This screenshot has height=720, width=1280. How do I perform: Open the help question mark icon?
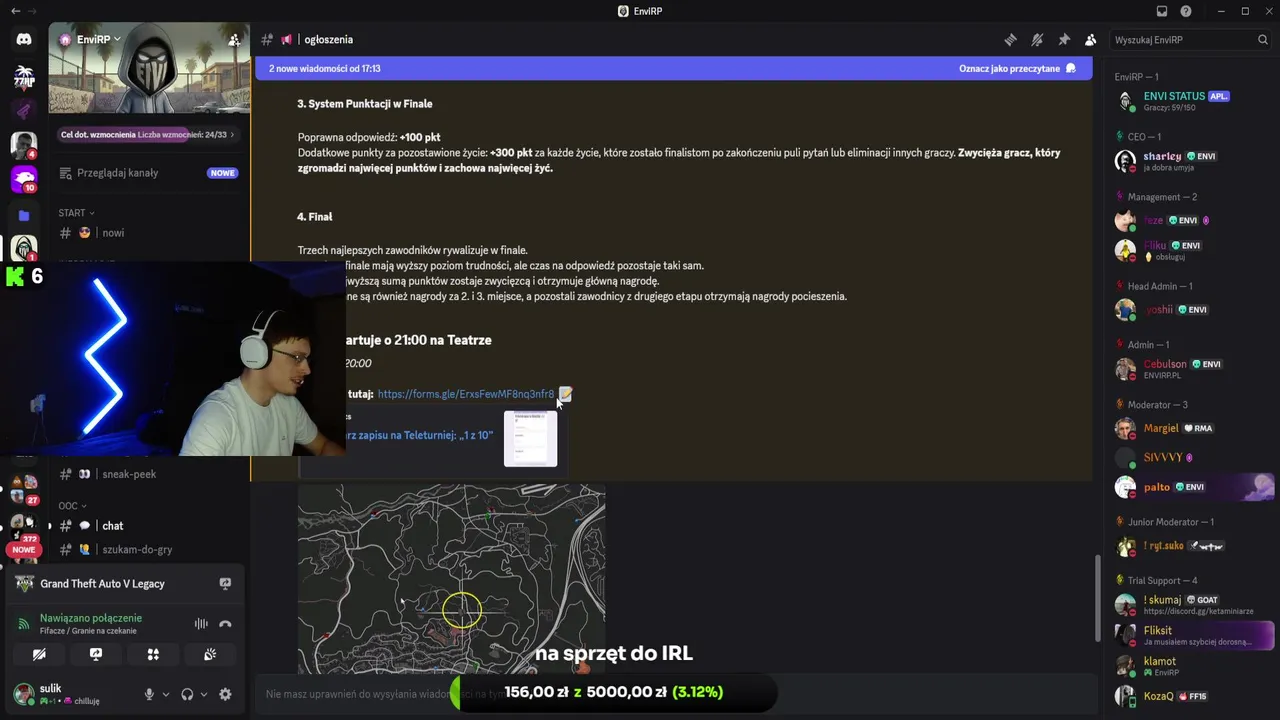click(1186, 11)
